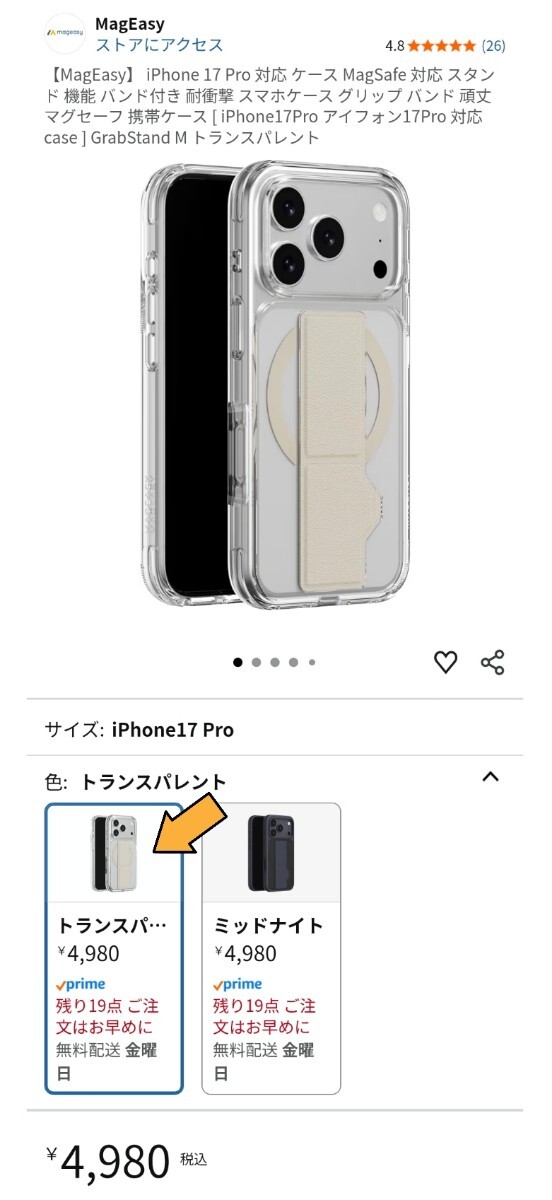Tap the heart wishlist icon
552x1200 pixels.
coord(445,662)
